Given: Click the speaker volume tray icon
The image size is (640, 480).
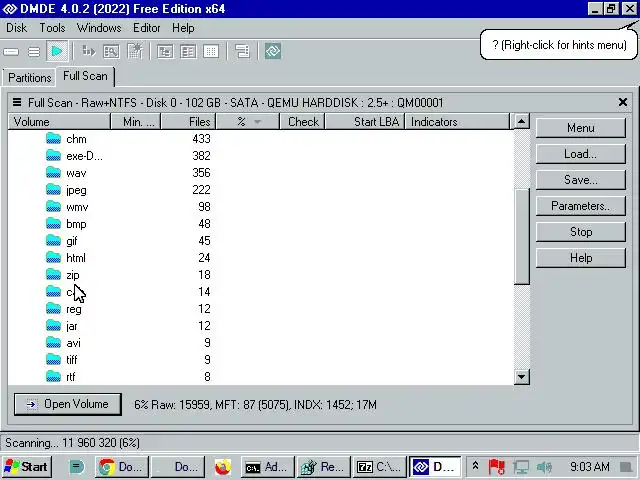Looking at the screenshot, I should click(x=544, y=467).
